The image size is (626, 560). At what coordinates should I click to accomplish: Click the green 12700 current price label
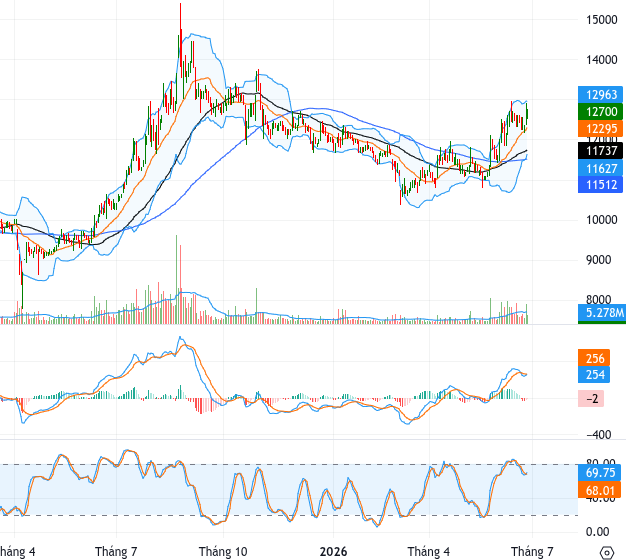(x=600, y=111)
